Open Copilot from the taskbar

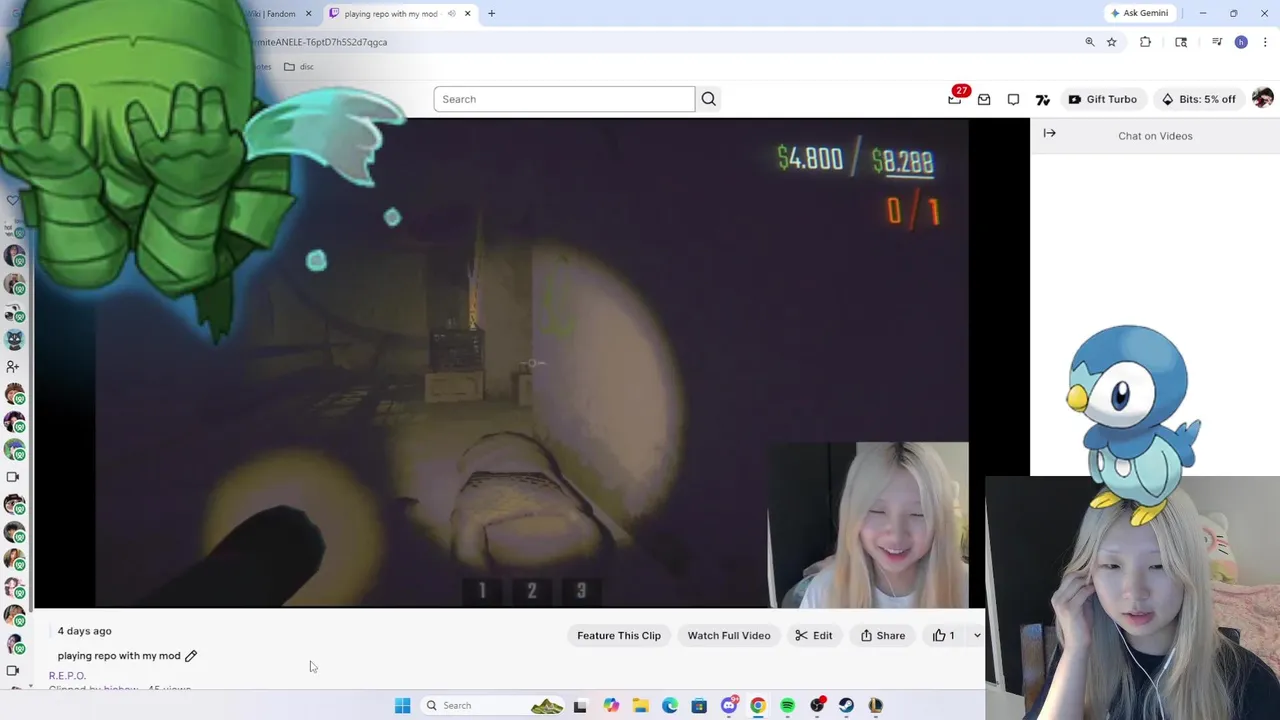click(611, 705)
